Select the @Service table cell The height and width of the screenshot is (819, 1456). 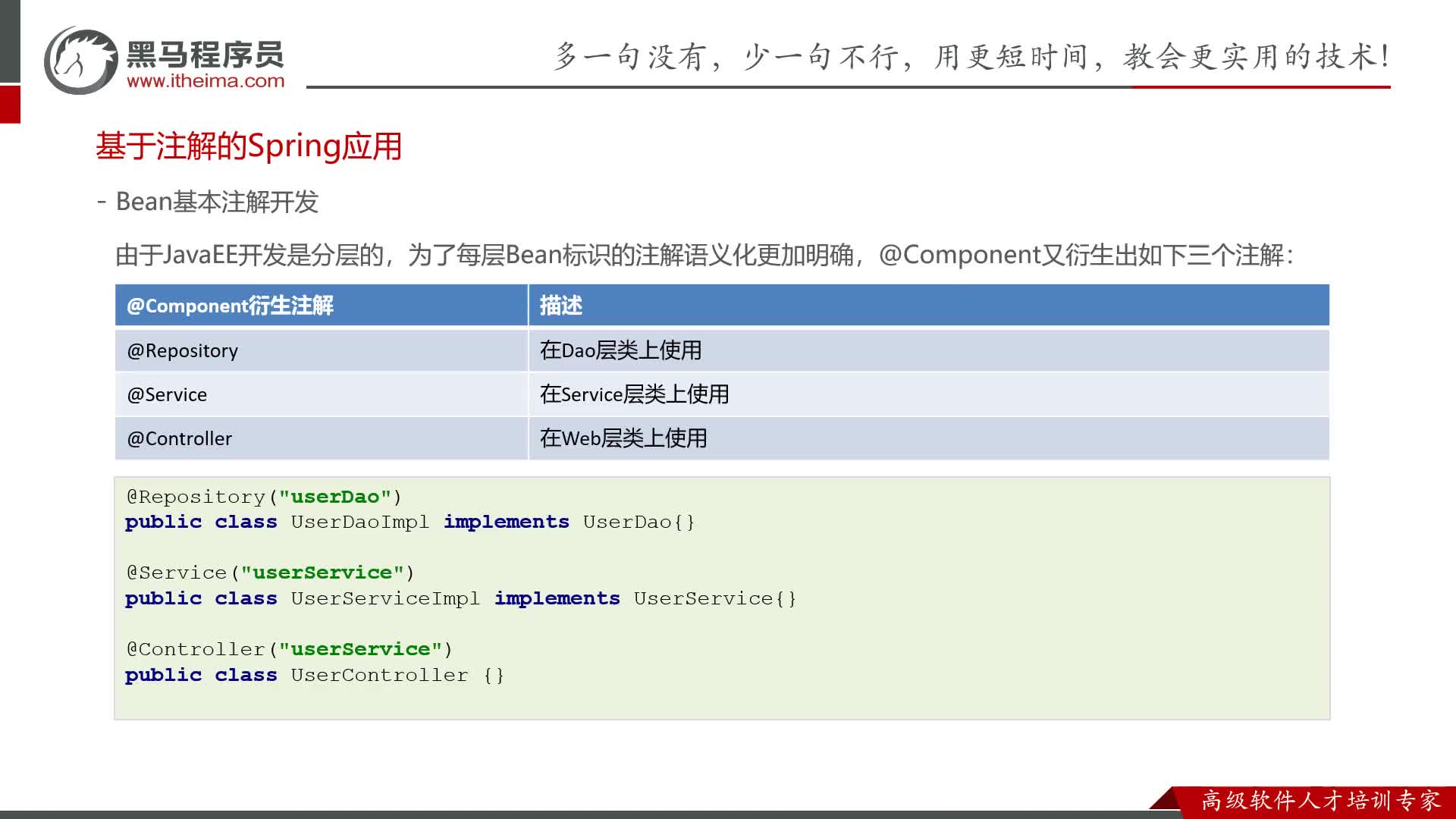pyautogui.click(x=321, y=394)
